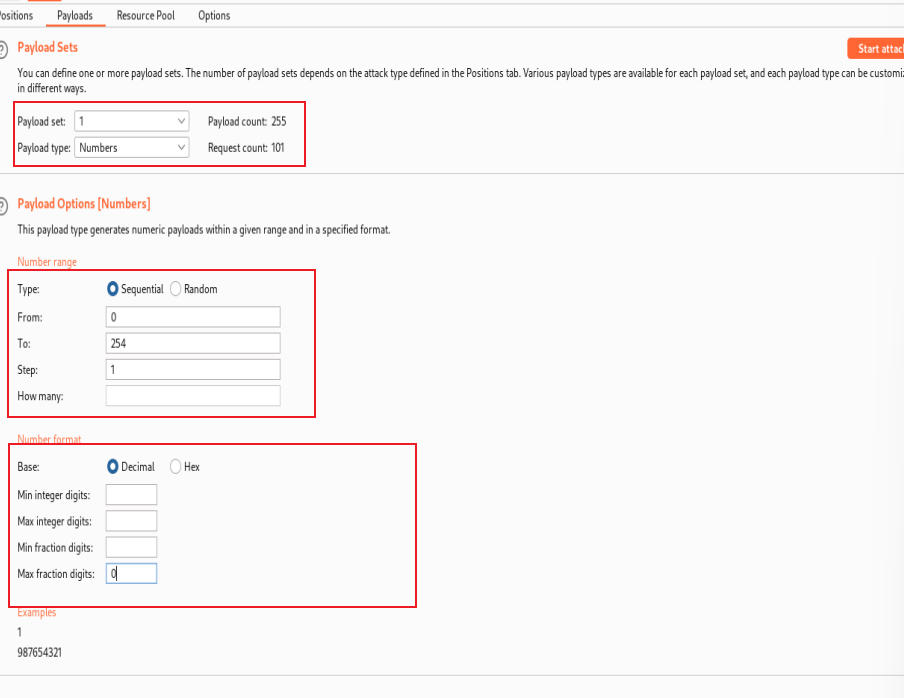
Task: Open the Resource Pool tab
Action: click(x=145, y=16)
